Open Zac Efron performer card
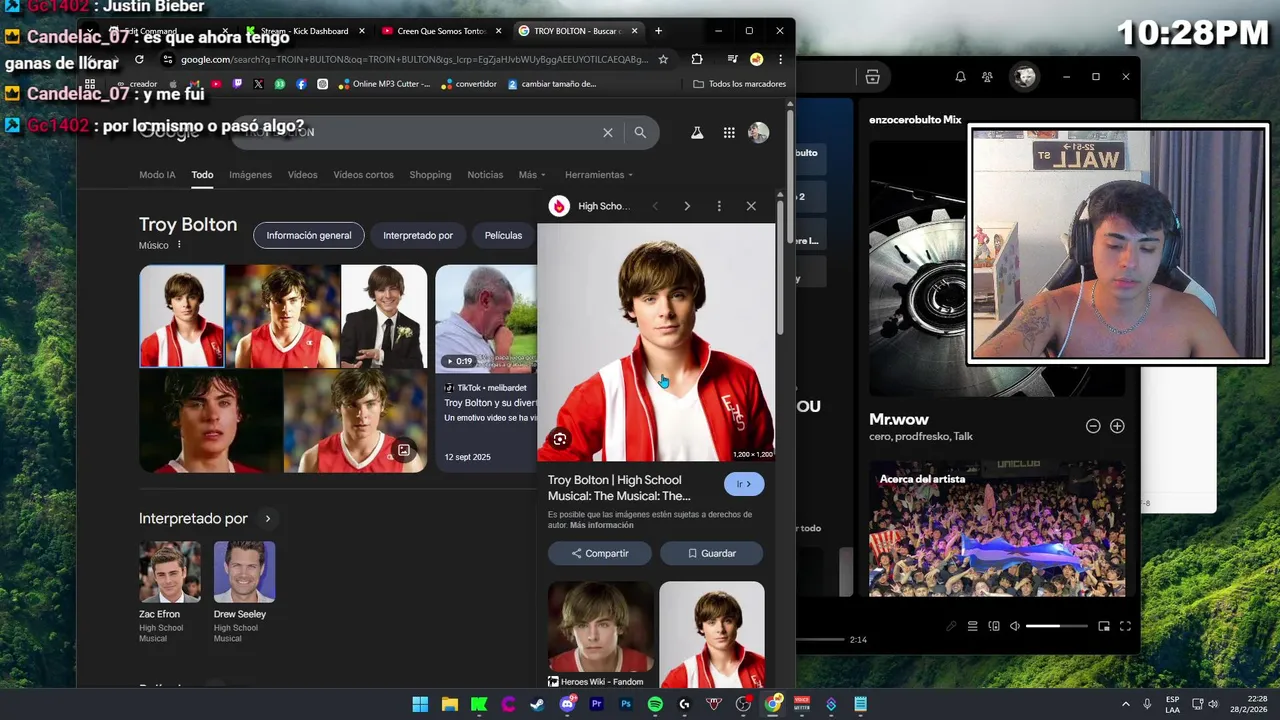1280x720 pixels. click(x=169, y=592)
